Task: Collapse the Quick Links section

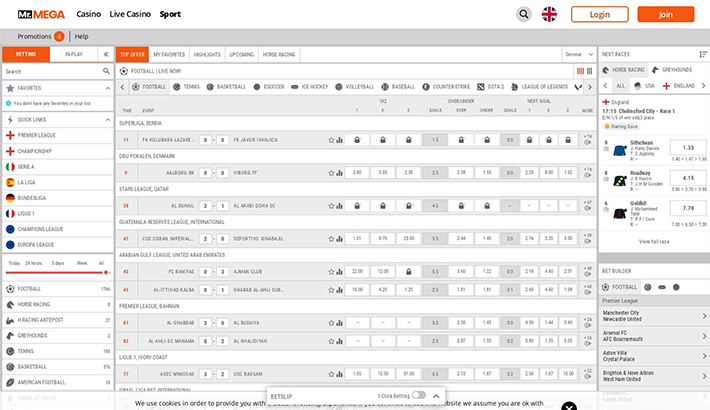Action: click(x=107, y=120)
